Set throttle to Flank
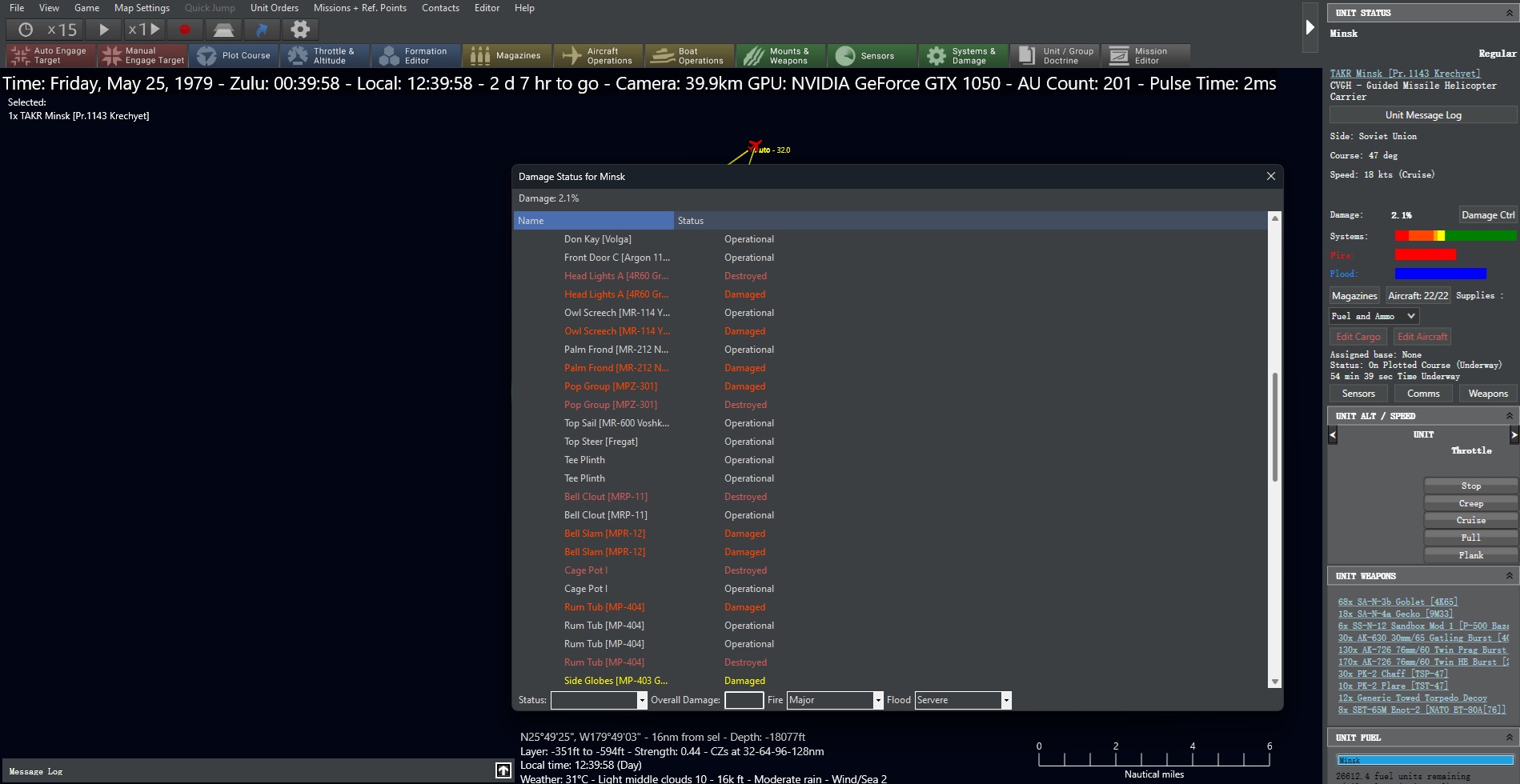 pyautogui.click(x=1470, y=555)
